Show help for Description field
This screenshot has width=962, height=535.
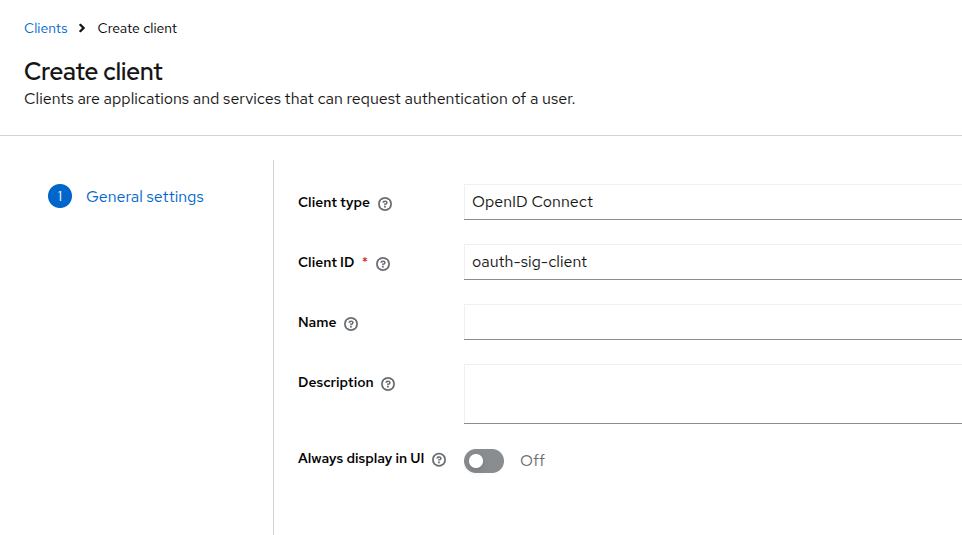[388, 384]
